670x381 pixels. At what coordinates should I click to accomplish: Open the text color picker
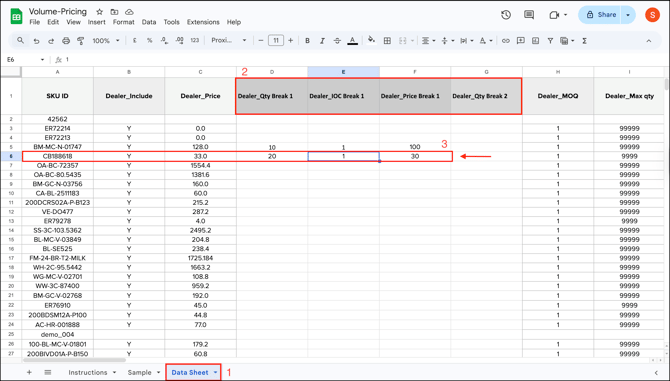[x=353, y=41]
